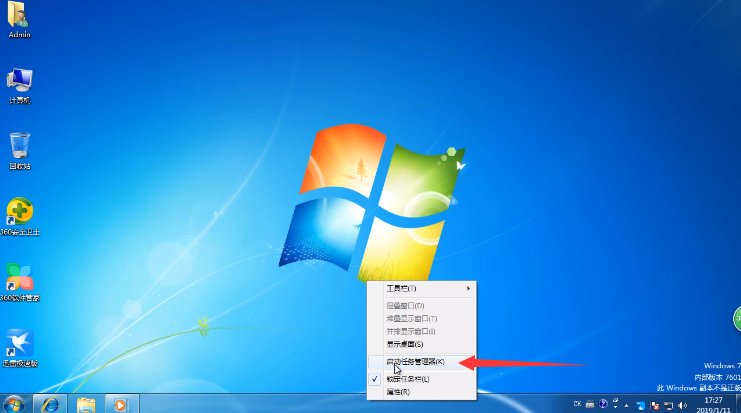This screenshot has width=741, height=413.
Task: Launch Internet Explorer from the taskbar
Action: (50, 404)
